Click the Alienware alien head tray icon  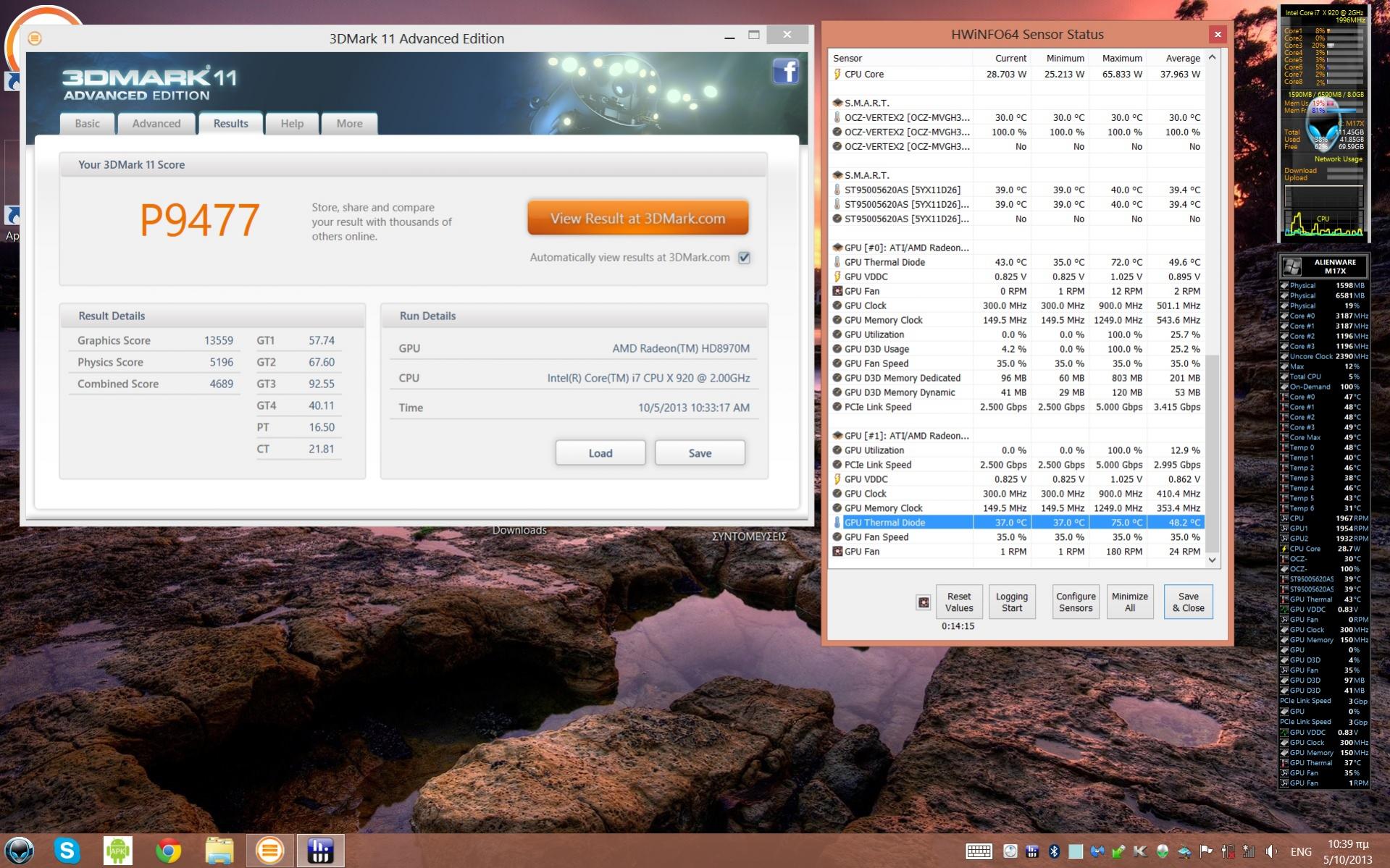coord(1162,851)
